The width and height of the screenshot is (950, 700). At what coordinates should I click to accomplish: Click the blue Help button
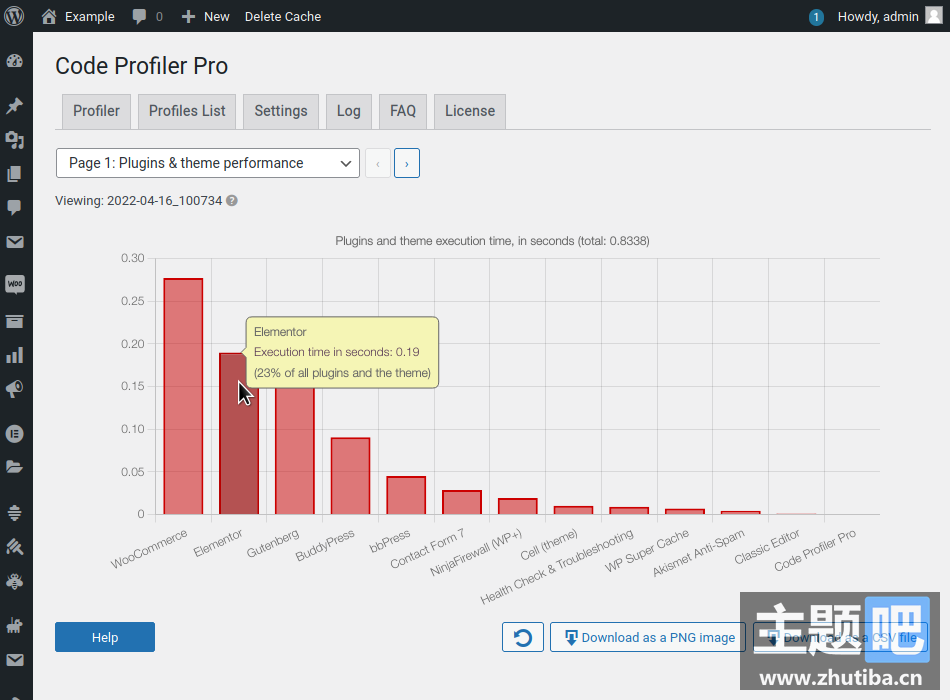(x=105, y=637)
